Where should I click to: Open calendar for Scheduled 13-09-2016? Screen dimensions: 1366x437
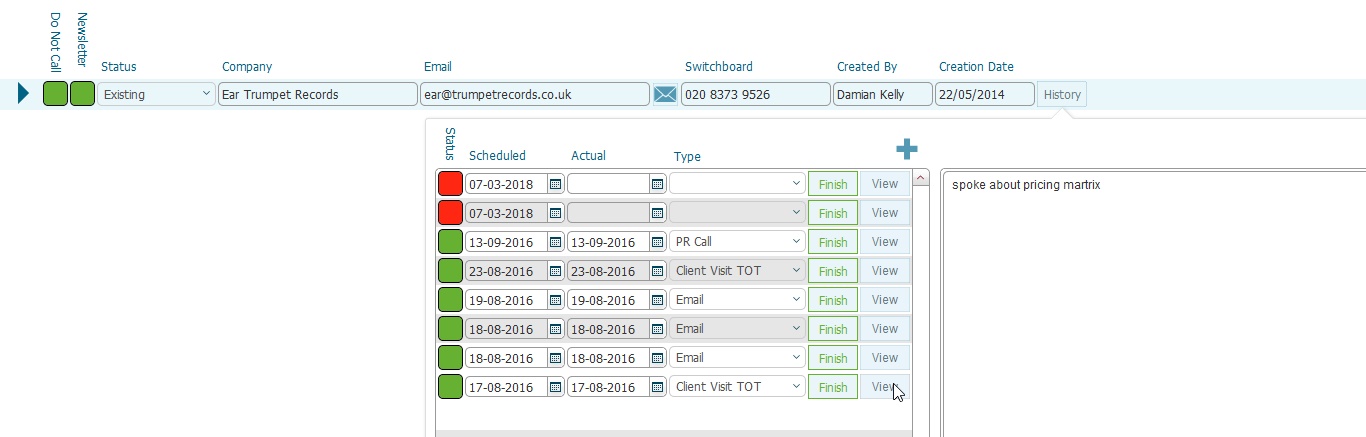point(556,242)
